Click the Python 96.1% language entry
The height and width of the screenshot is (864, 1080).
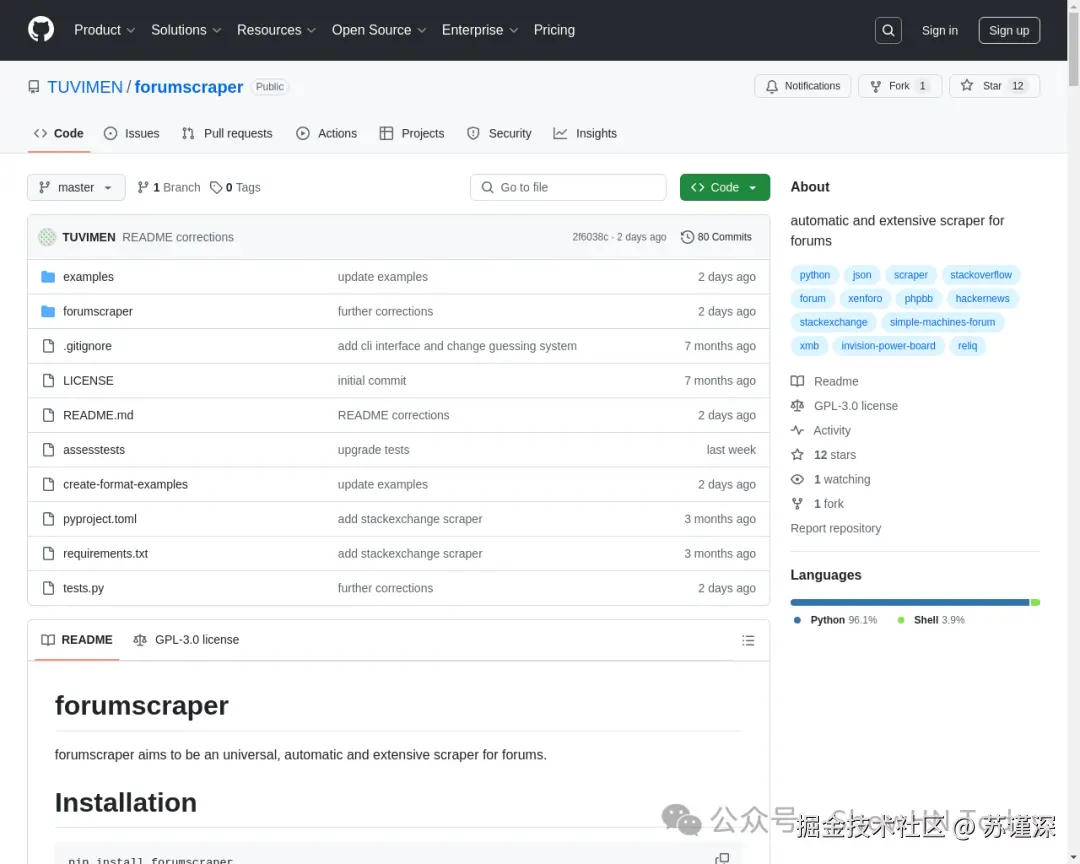(x=835, y=620)
